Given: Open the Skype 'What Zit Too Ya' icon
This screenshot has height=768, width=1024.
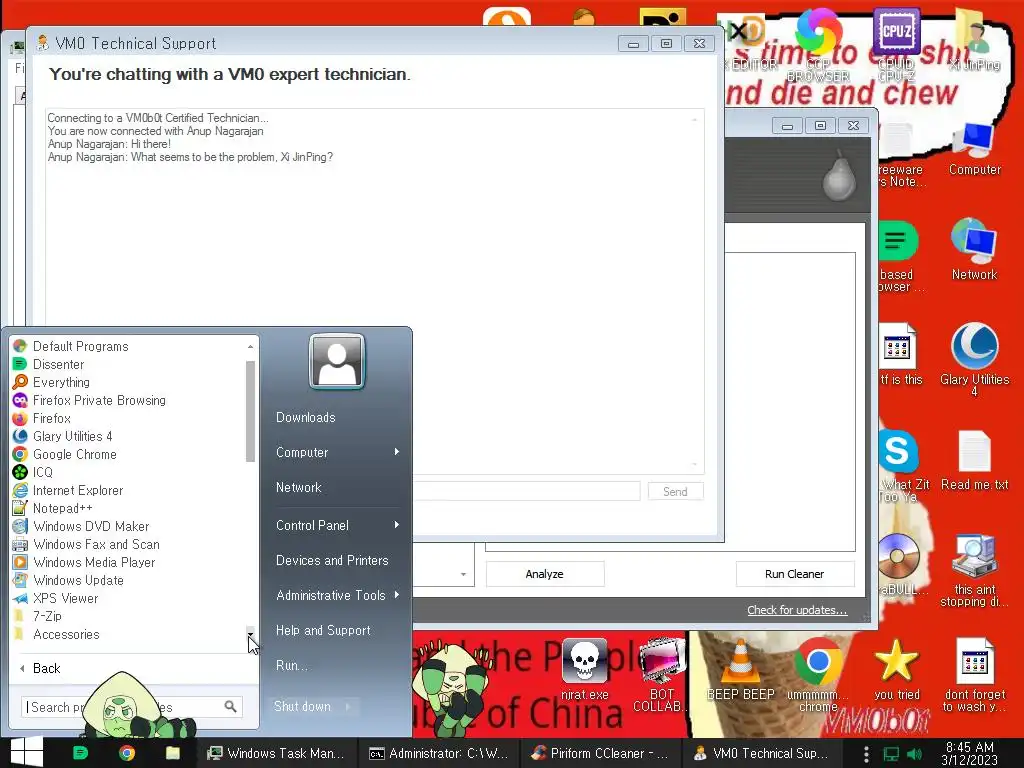Looking at the screenshot, I should click(x=900, y=466).
